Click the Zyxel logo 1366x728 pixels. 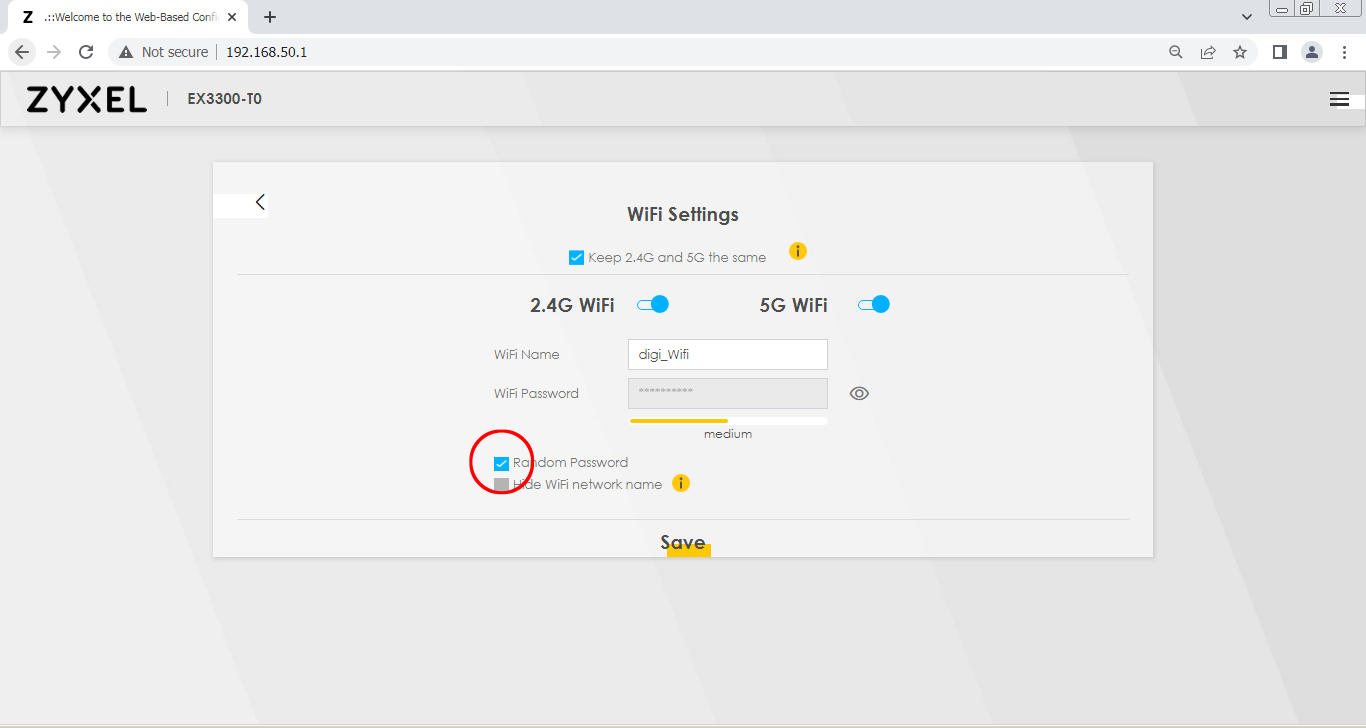click(x=87, y=99)
